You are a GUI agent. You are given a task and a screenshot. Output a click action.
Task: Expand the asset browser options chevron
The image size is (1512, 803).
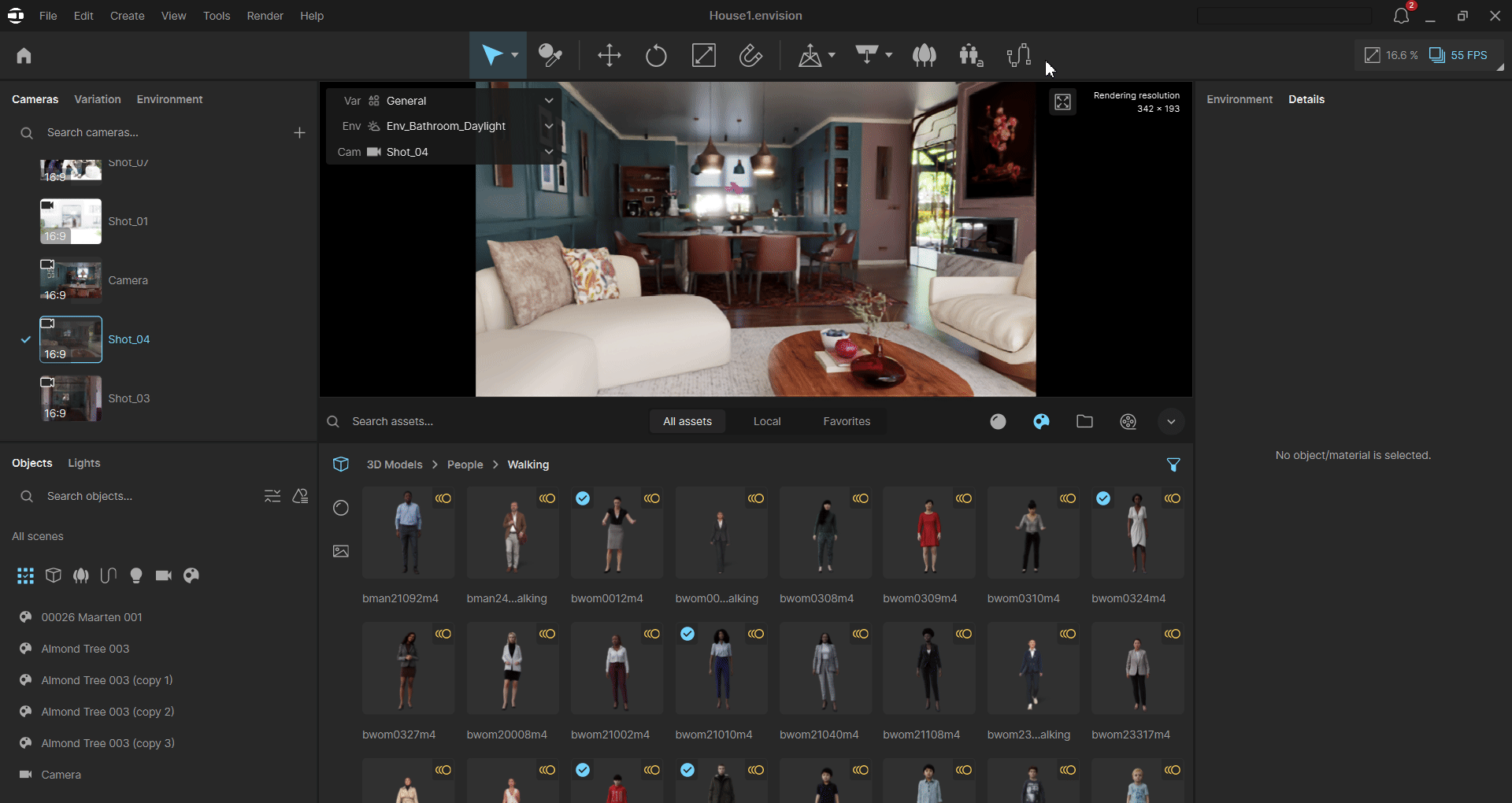1171,421
